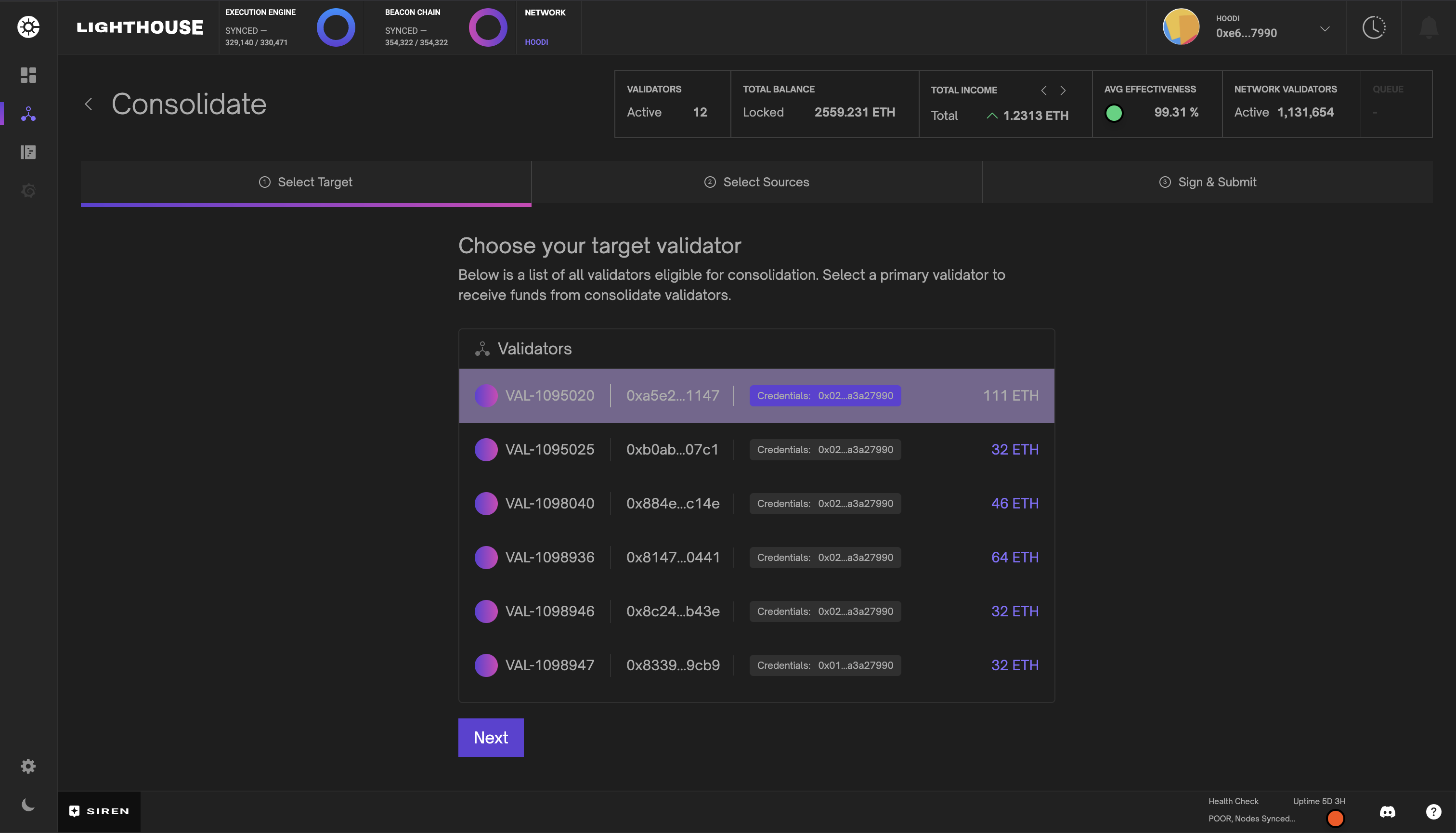Show next Total Income period
The width and height of the screenshot is (1456, 833).
point(1063,91)
